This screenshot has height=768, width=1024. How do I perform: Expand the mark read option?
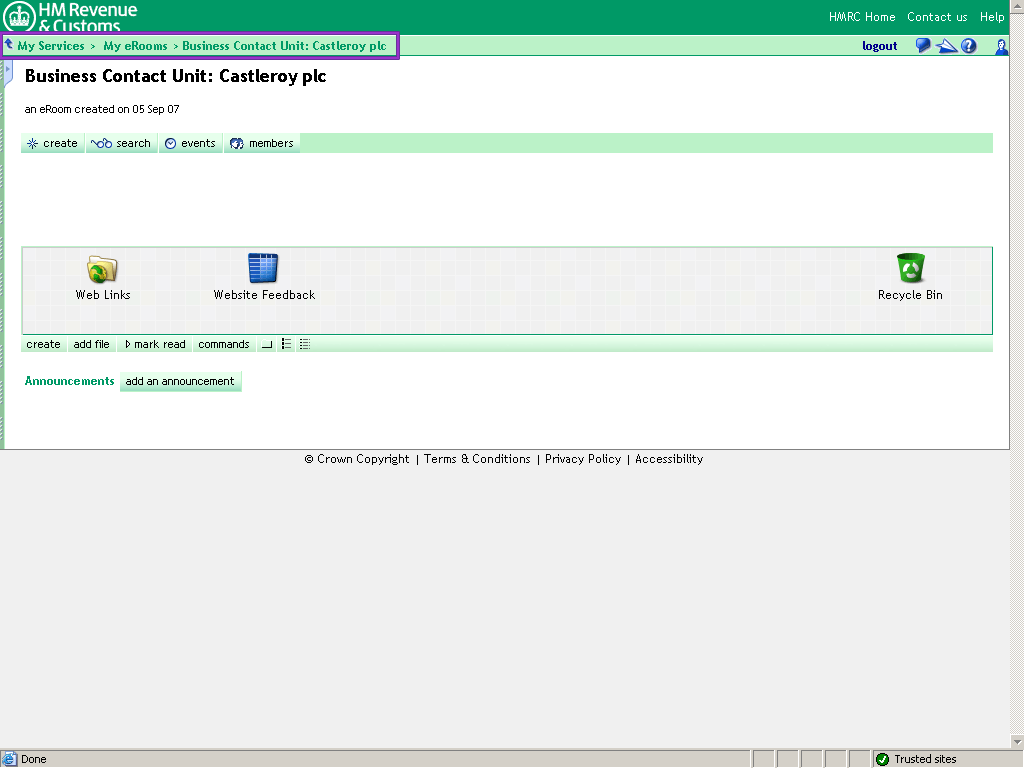click(x=155, y=344)
